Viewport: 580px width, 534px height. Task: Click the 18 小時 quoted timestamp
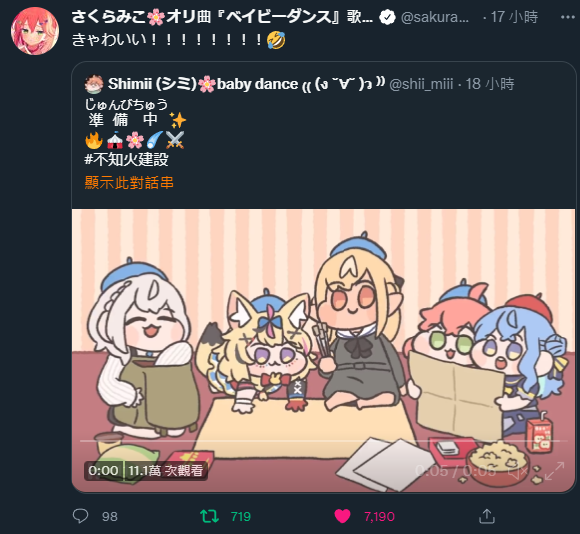click(x=490, y=84)
